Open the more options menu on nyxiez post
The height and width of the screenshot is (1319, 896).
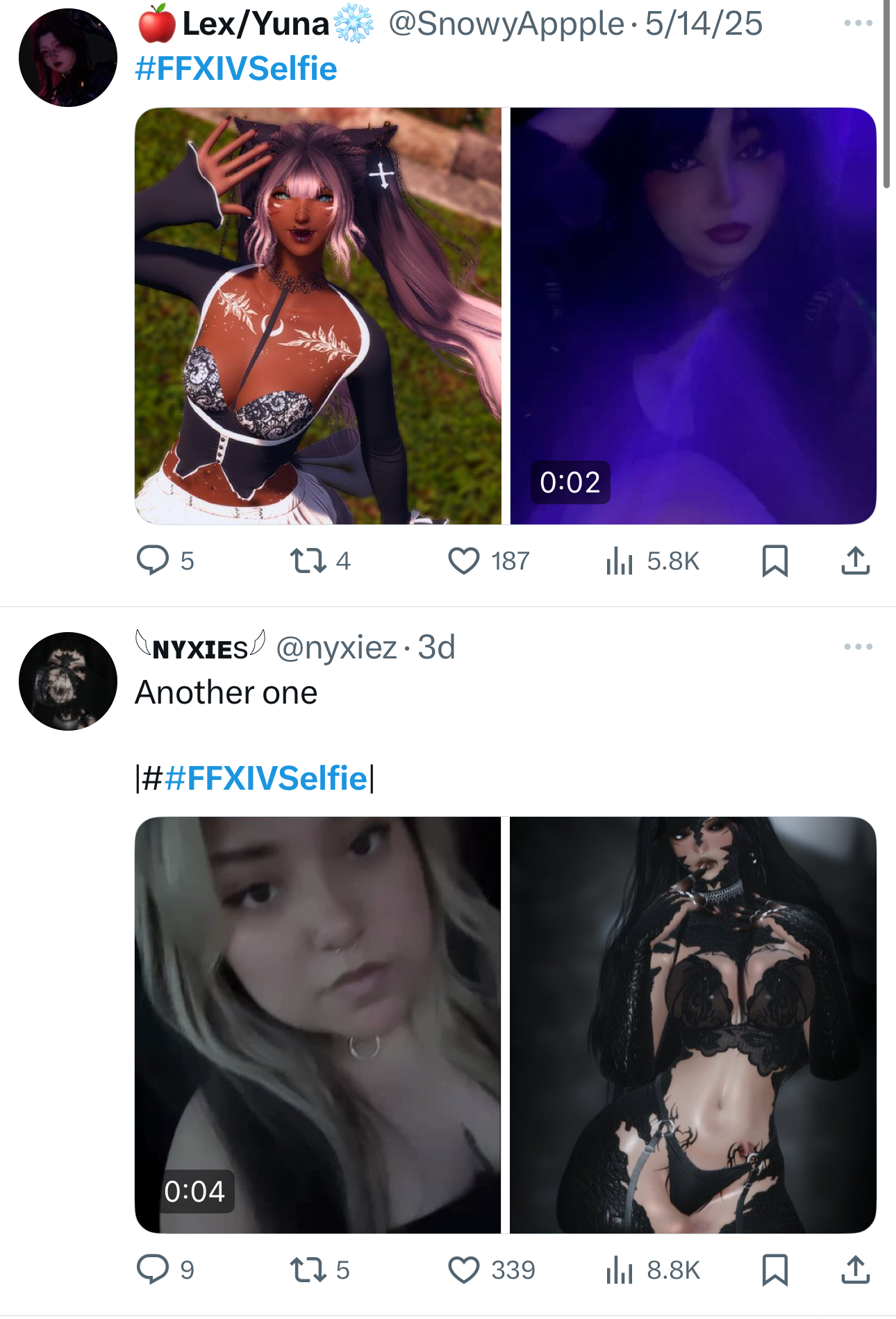tap(858, 647)
